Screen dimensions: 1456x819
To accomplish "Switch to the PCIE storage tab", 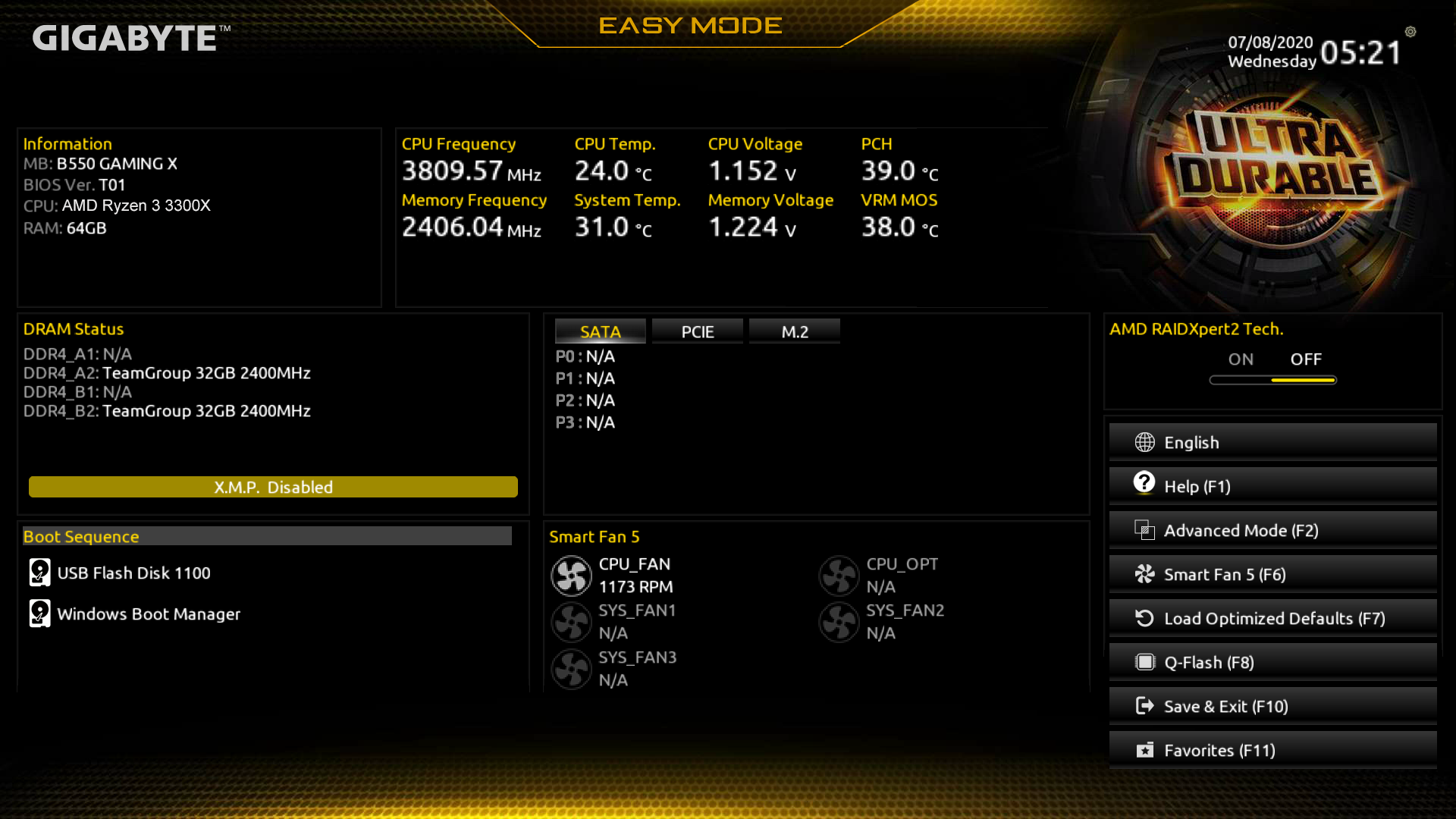I will click(697, 331).
